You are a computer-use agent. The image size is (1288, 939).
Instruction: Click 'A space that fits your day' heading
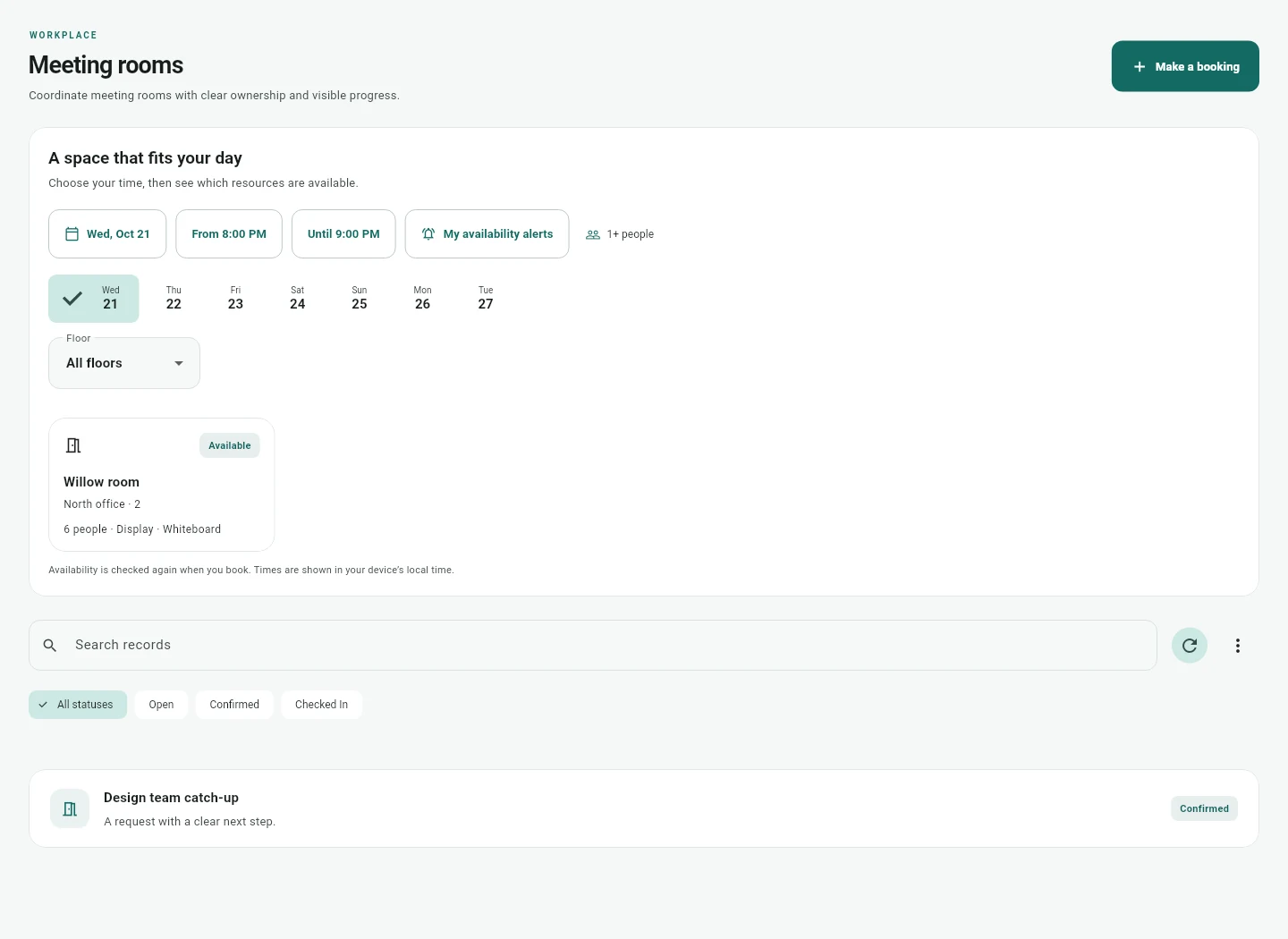tap(145, 158)
